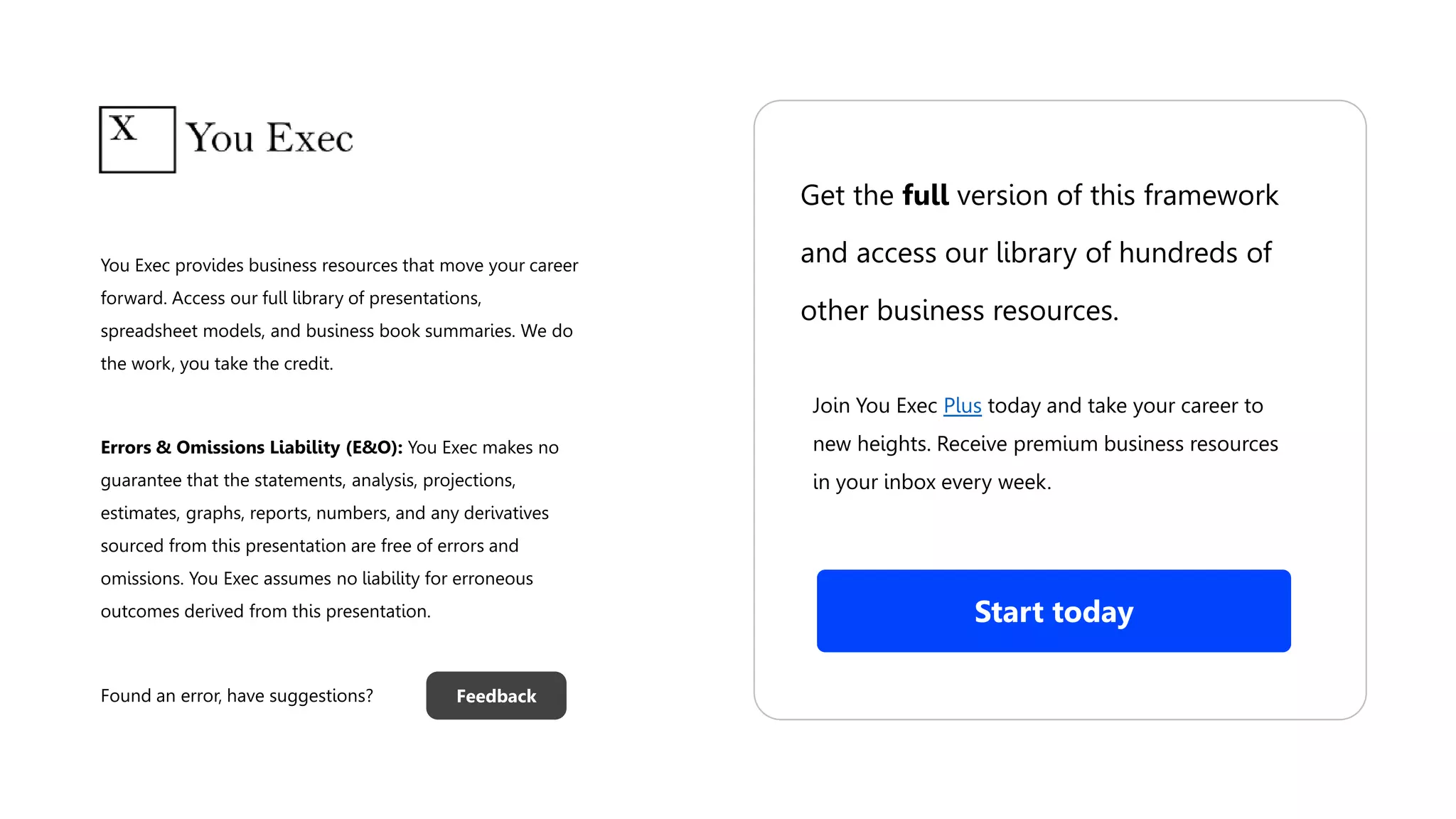Click the You Exec logo text

point(269,138)
